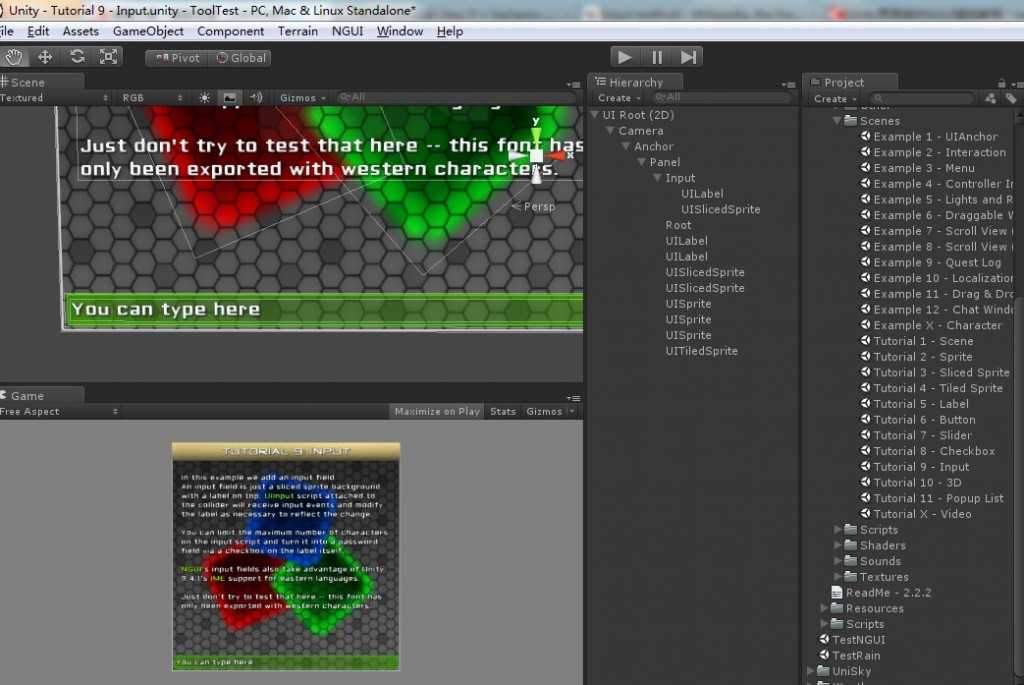Start Play mode
This screenshot has width=1024, height=685.
click(625, 57)
